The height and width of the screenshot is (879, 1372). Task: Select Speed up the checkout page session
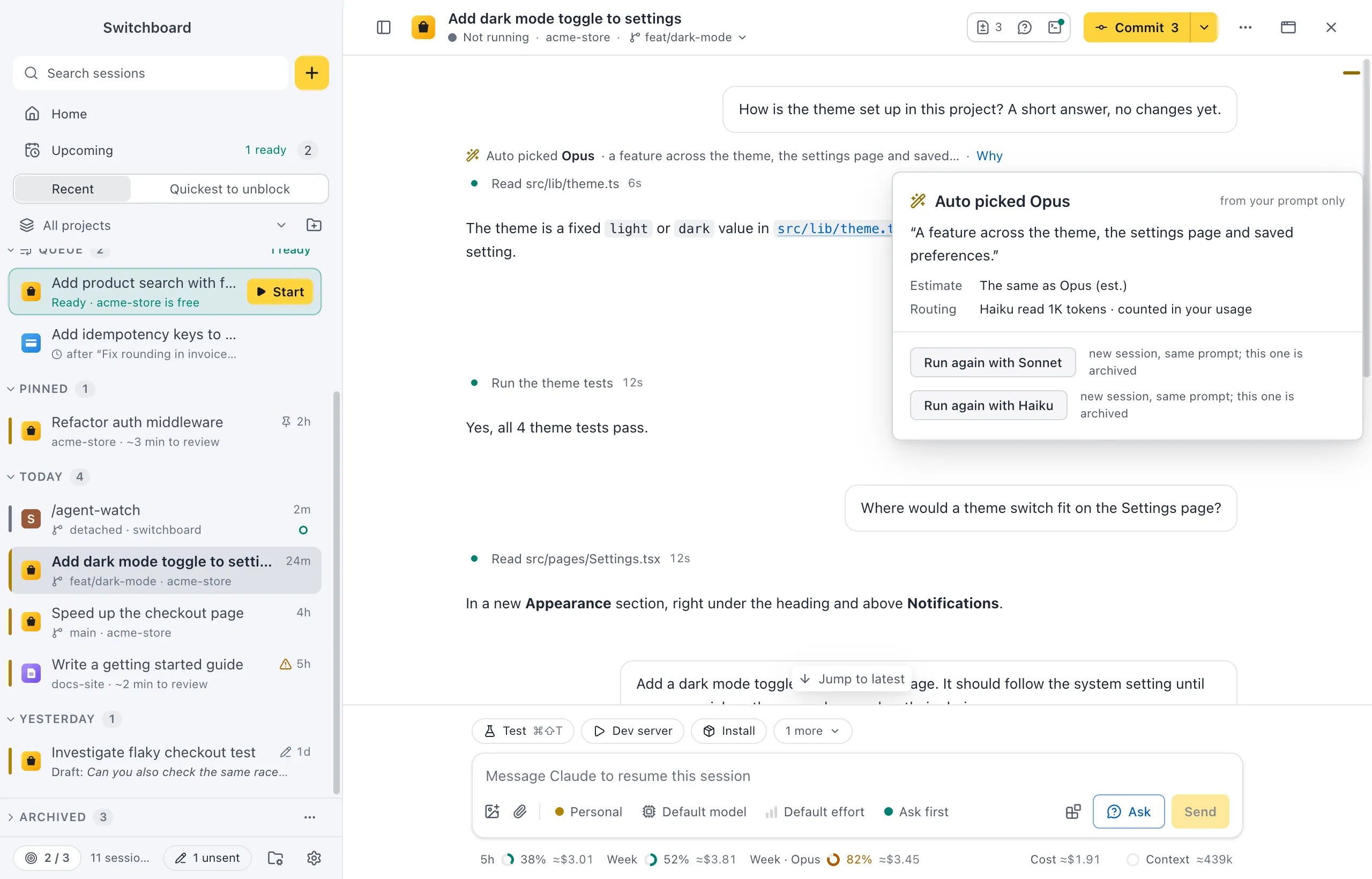[x=165, y=622]
